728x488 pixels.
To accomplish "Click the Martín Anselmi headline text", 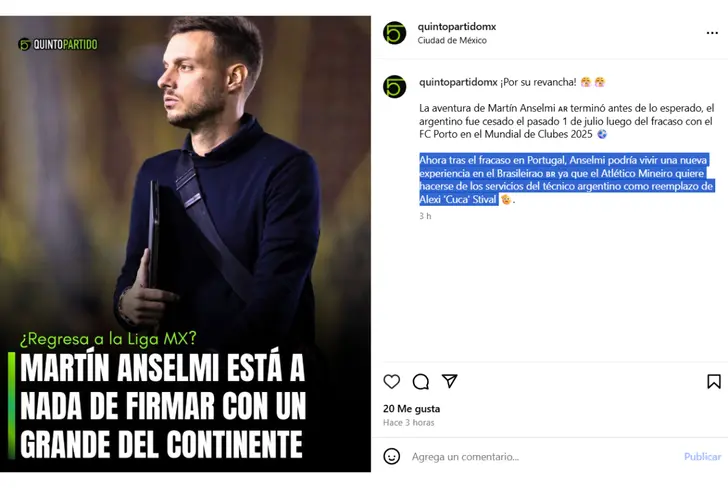I will point(163,406).
